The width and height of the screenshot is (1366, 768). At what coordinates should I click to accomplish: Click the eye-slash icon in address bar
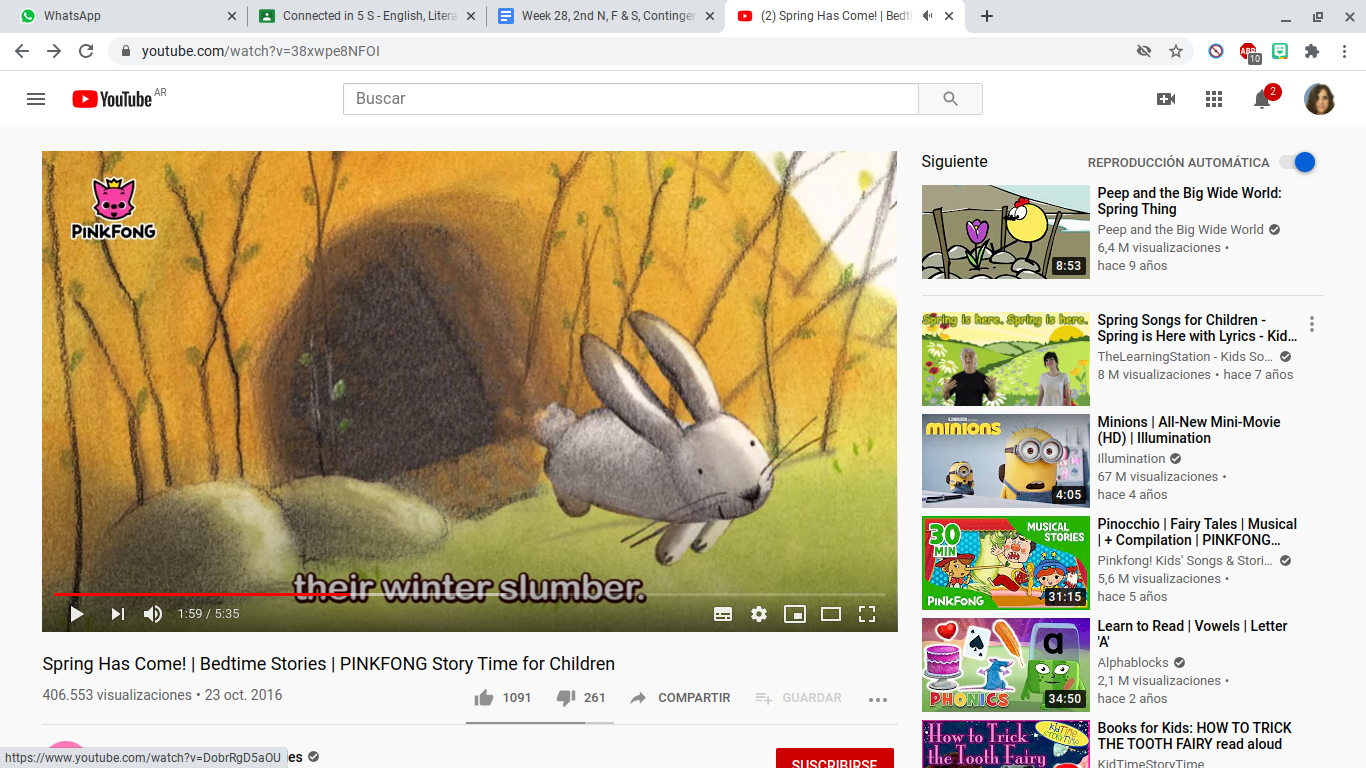[1144, 51]
